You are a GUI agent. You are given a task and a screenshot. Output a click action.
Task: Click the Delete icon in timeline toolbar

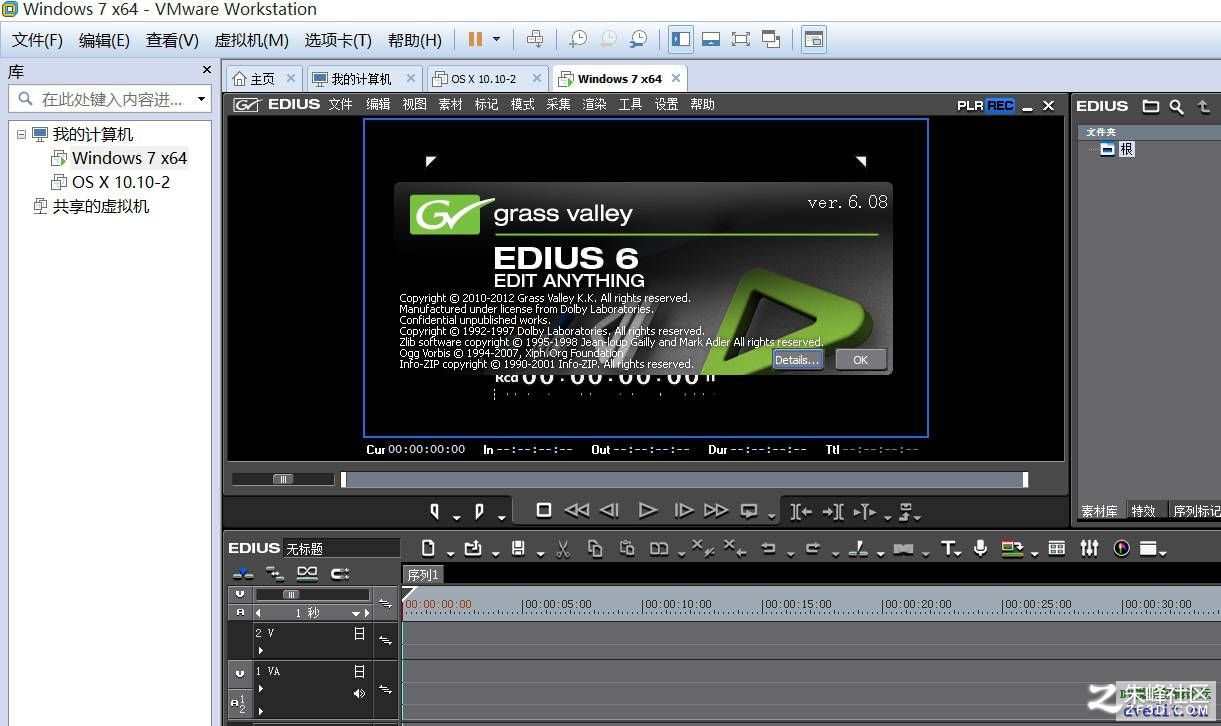pos(702,548)
